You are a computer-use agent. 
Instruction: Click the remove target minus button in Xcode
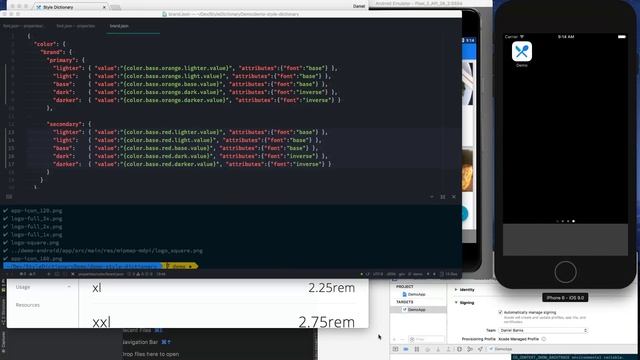(402, 339)
